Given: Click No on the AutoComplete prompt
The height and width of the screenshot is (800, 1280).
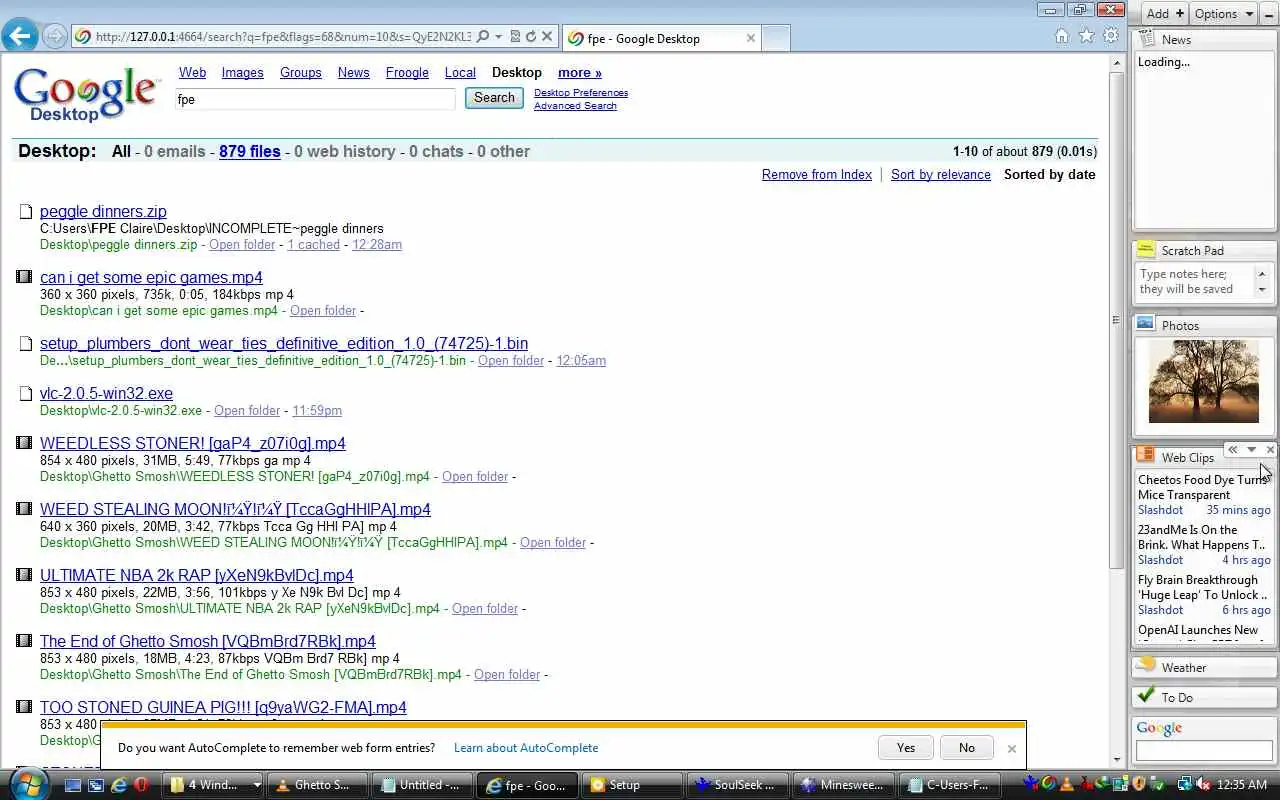Looking at the screenshot, I should click(966, 747).
